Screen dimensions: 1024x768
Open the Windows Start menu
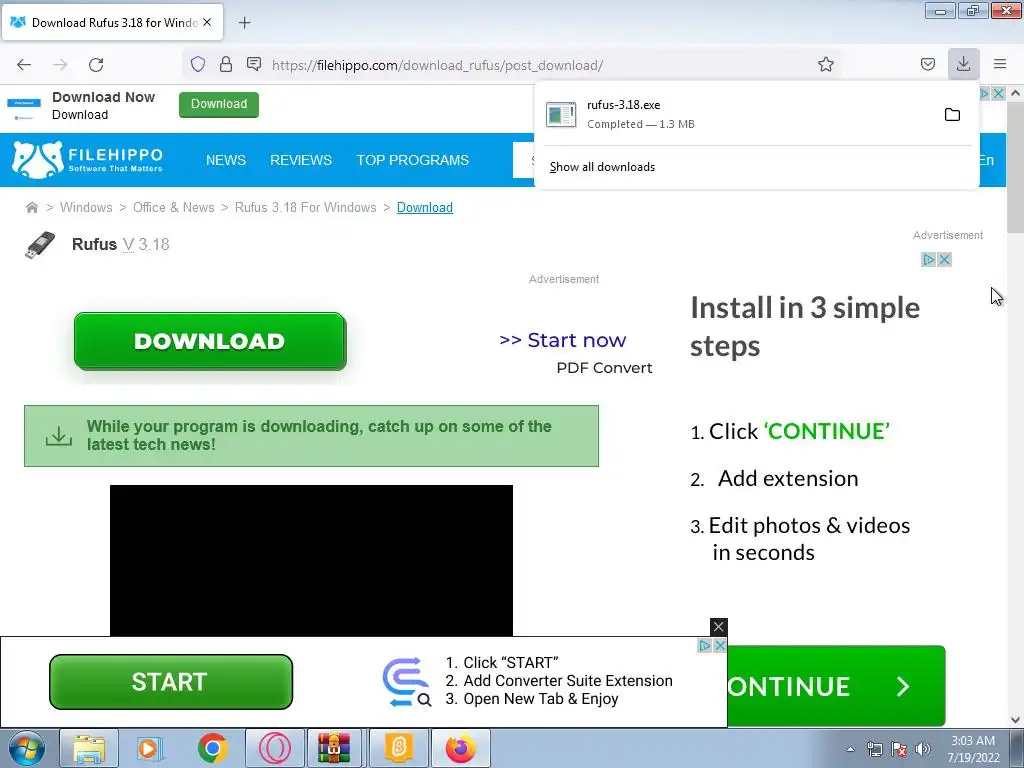click(x=27, y=748)
